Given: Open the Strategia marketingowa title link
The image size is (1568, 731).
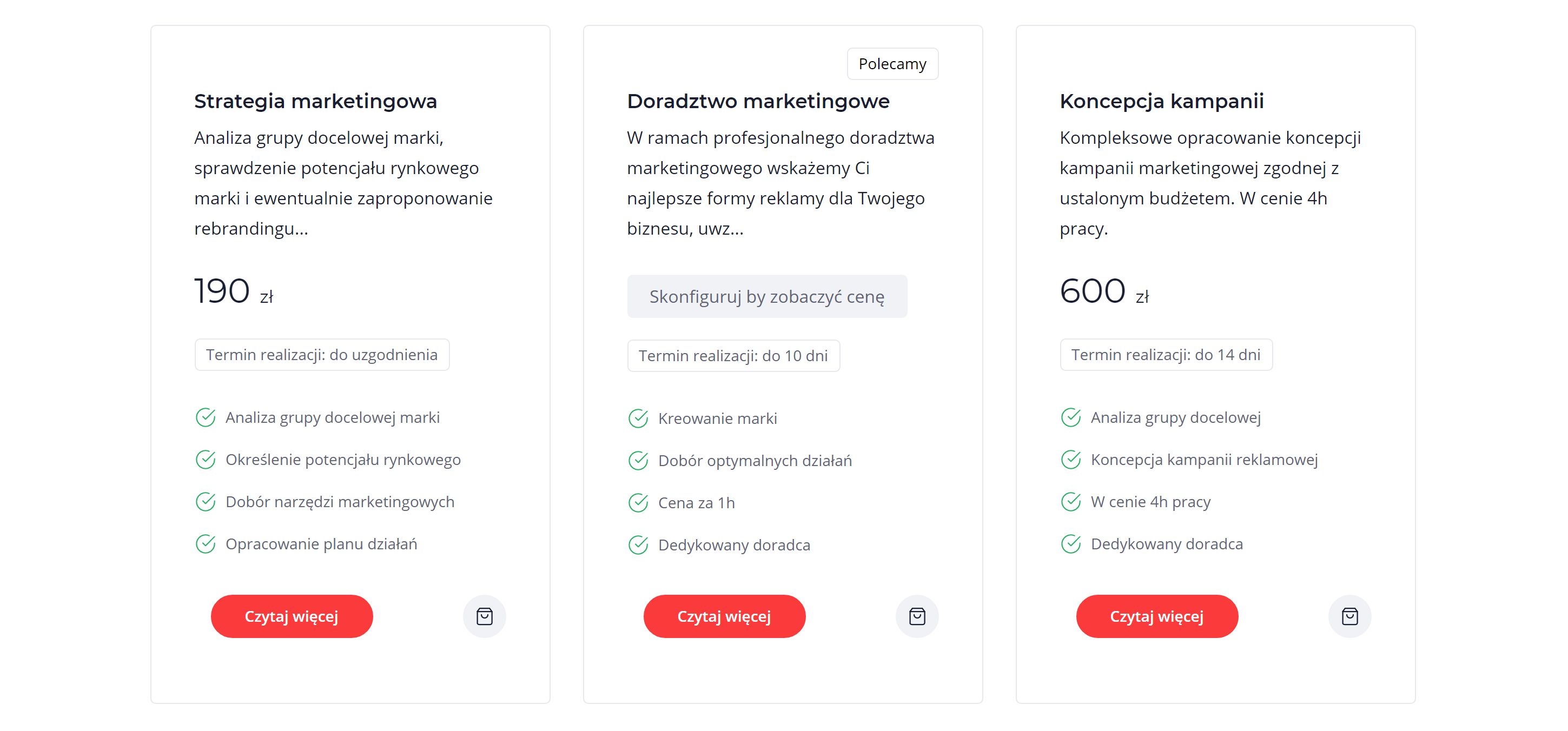Looking at the screenshot, I should [x=315, y=101].
